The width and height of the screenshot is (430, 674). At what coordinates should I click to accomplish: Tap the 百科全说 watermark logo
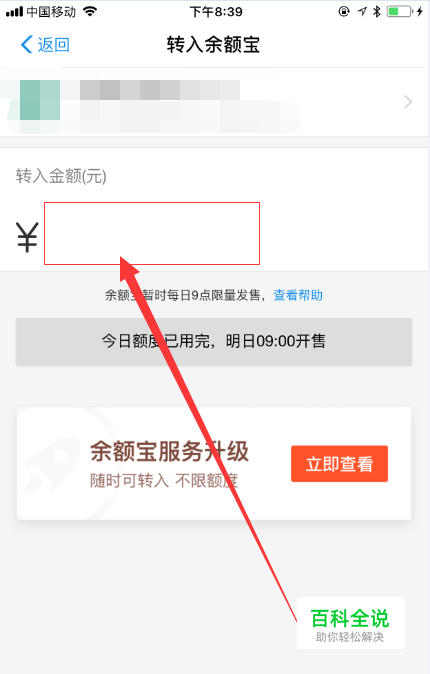(350, 623)
